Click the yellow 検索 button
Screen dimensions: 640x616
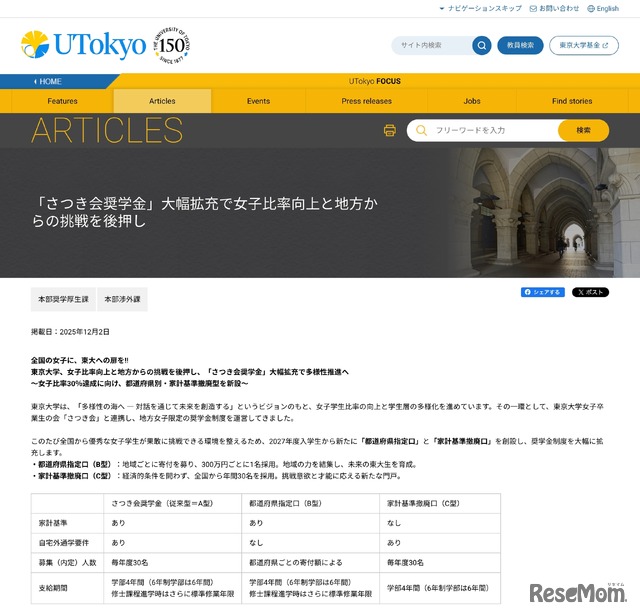[583, 130]
